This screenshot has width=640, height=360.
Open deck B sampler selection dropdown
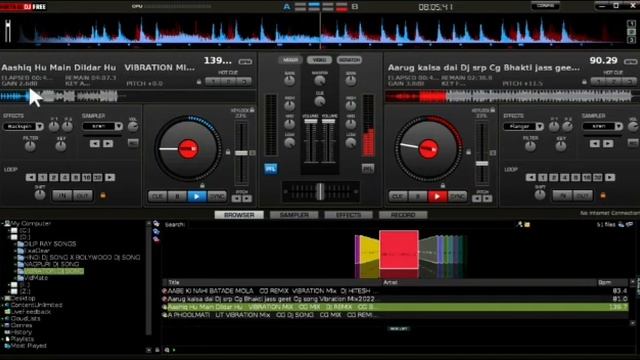click(619, 126)
